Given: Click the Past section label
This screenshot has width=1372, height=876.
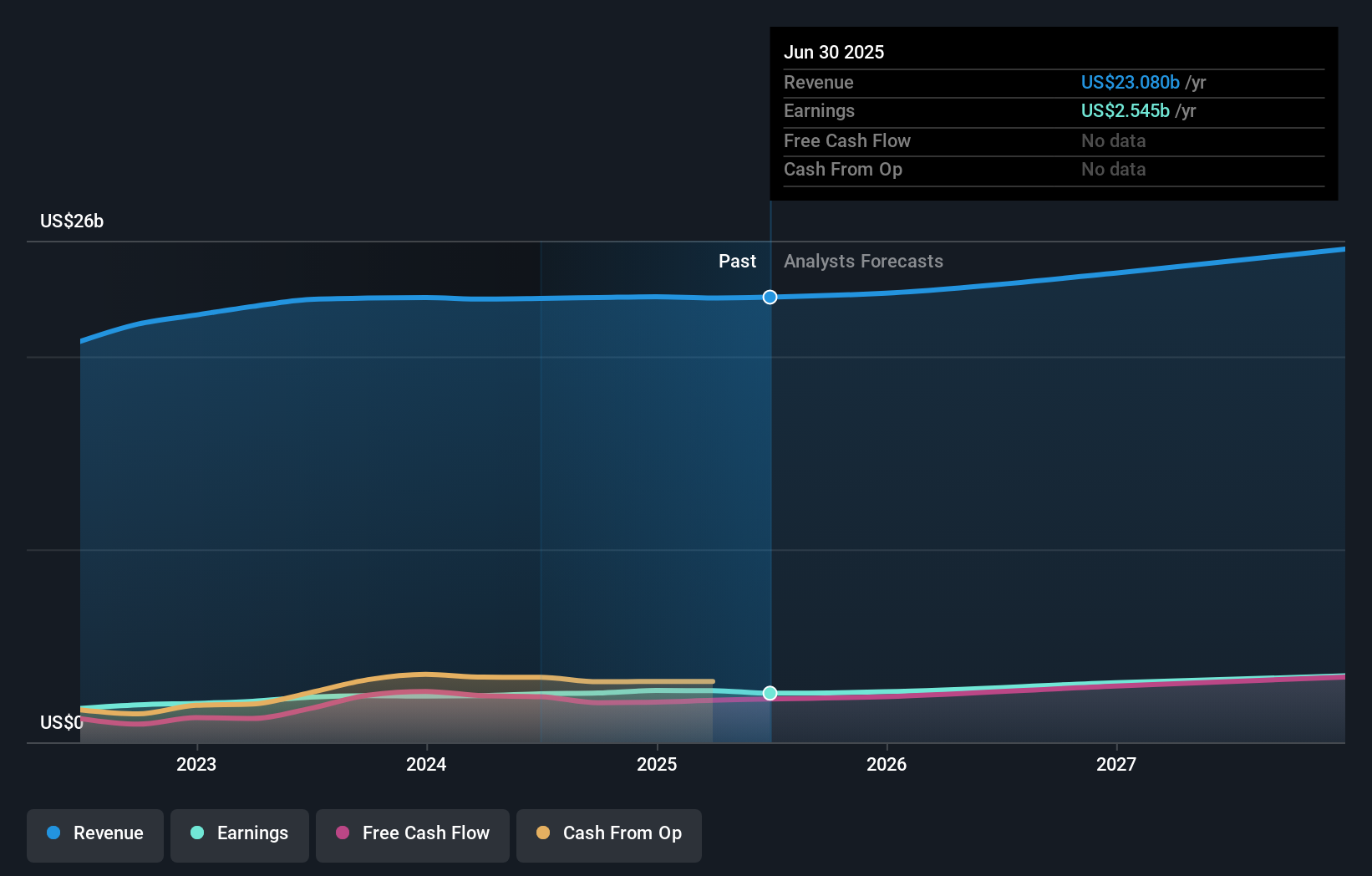Looking at the screenshot, I should [737, 261].
